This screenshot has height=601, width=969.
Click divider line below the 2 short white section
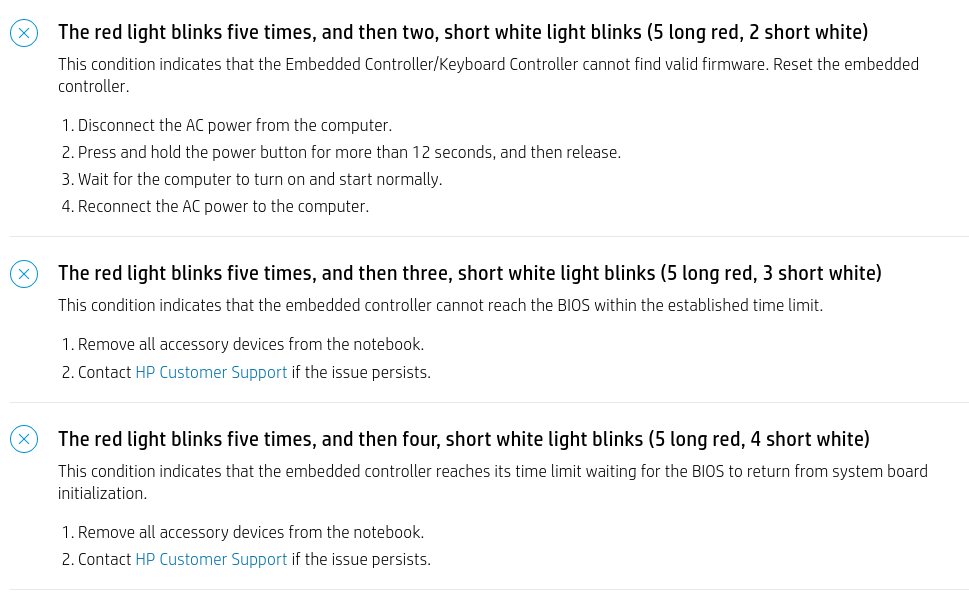coord(489,237)
